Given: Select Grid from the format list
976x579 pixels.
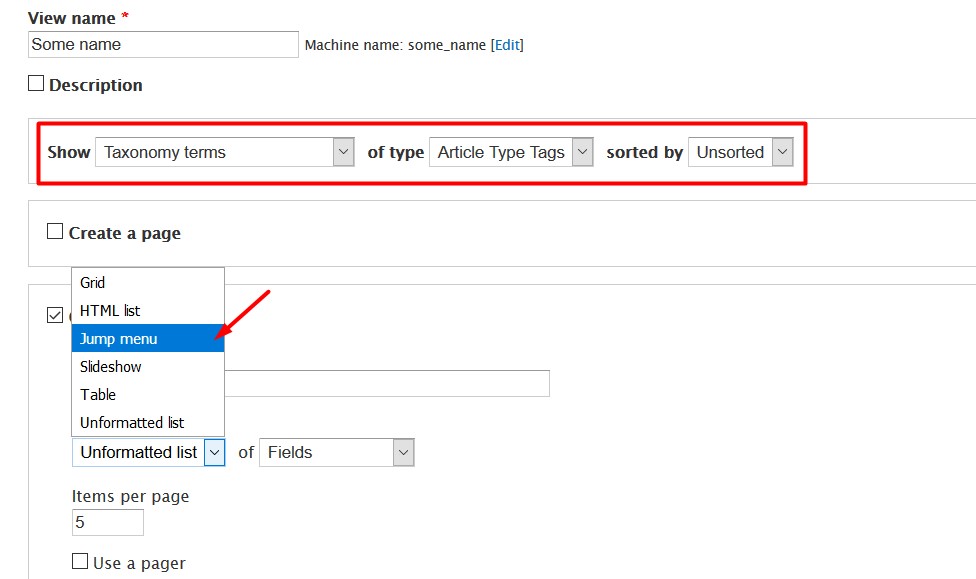Looking at the screenshot, I should [x=148, y=283].
